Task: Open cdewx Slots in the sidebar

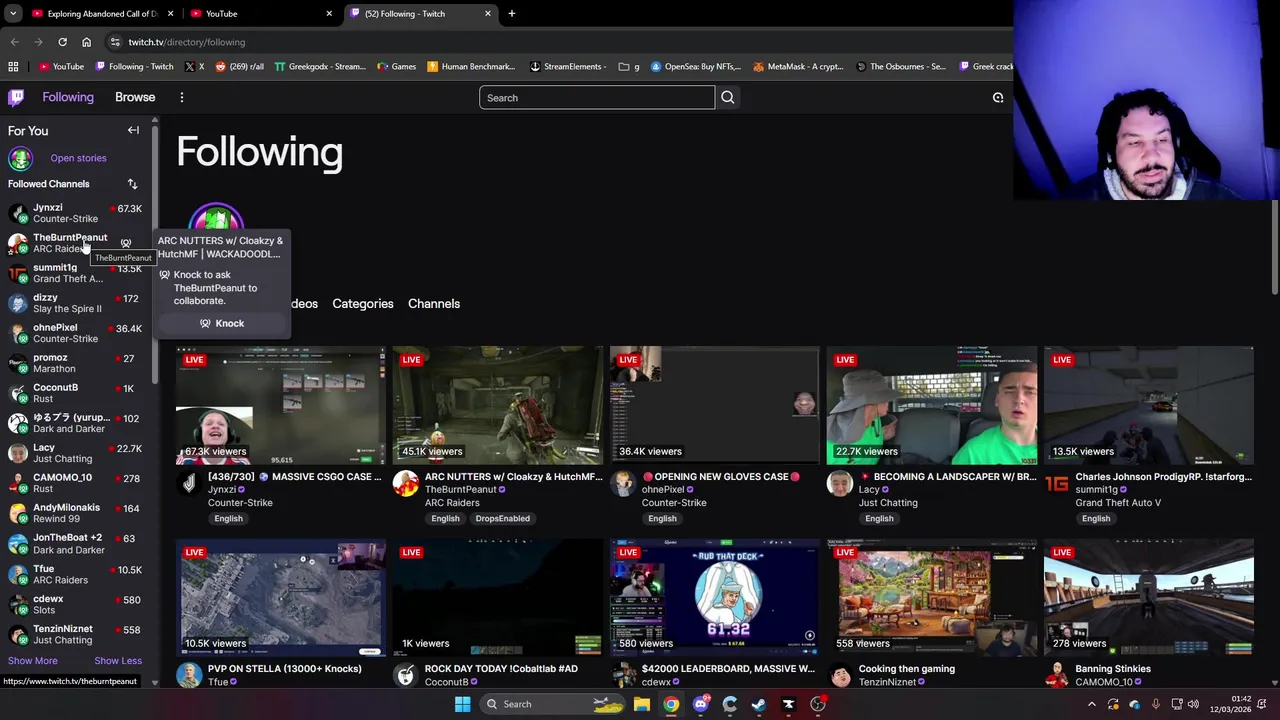Action: coord(75,604)
